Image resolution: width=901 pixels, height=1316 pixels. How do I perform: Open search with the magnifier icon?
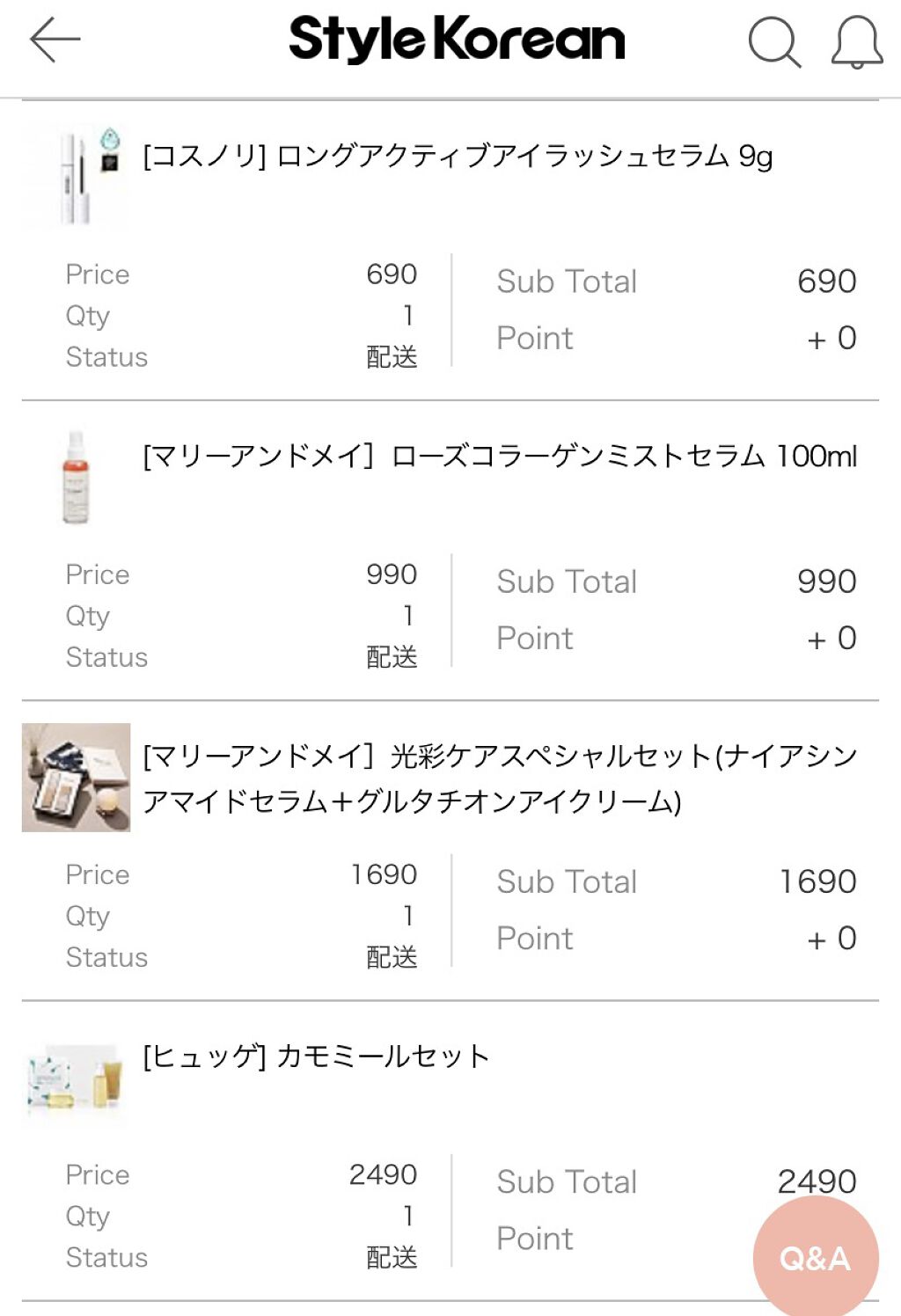(x=773, y=41)
